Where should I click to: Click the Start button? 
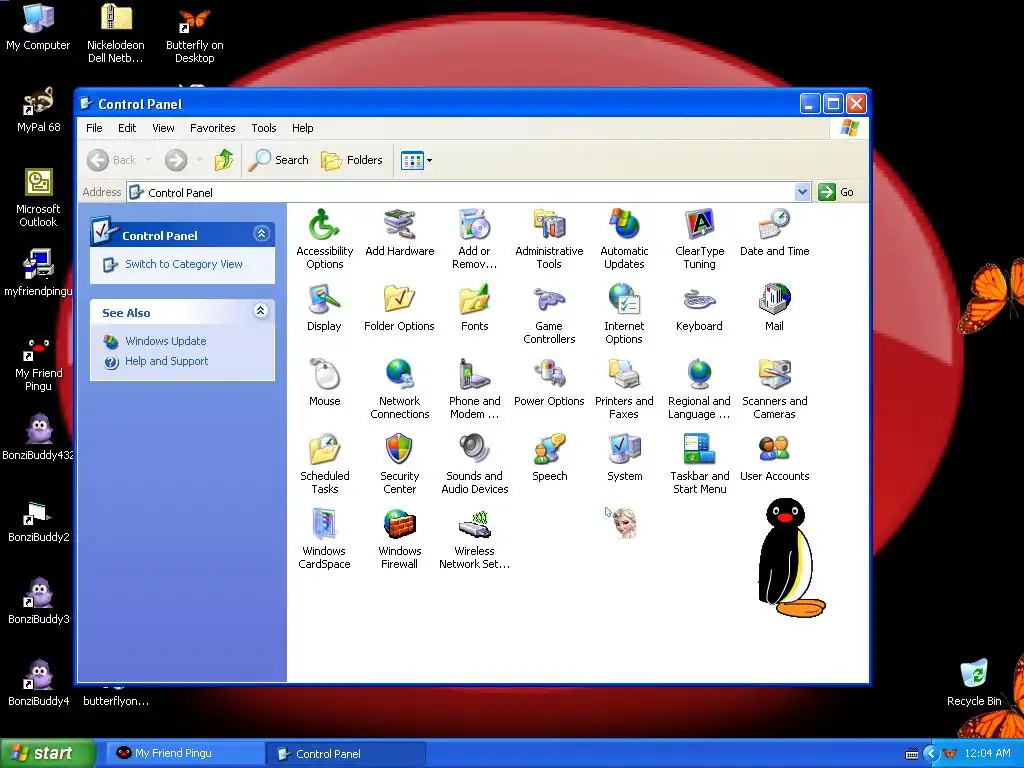(x=47, y=753)
